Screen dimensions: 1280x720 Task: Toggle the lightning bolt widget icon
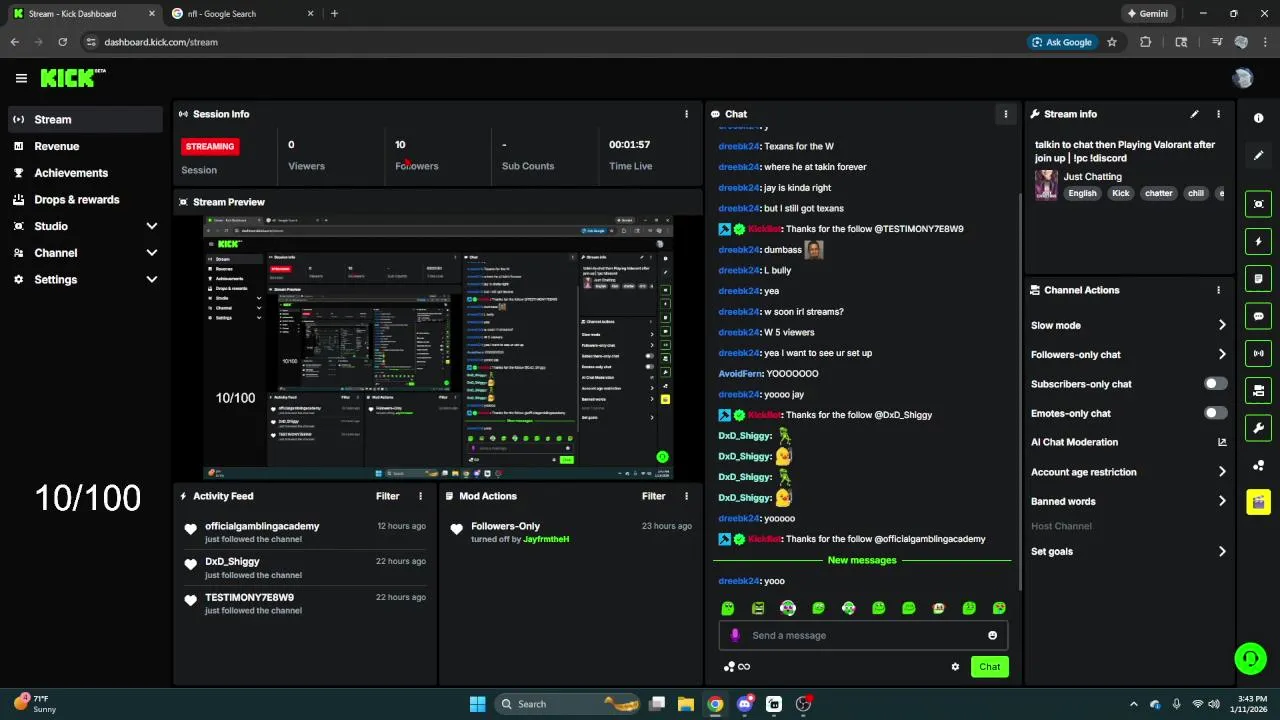pos(1258,241)
